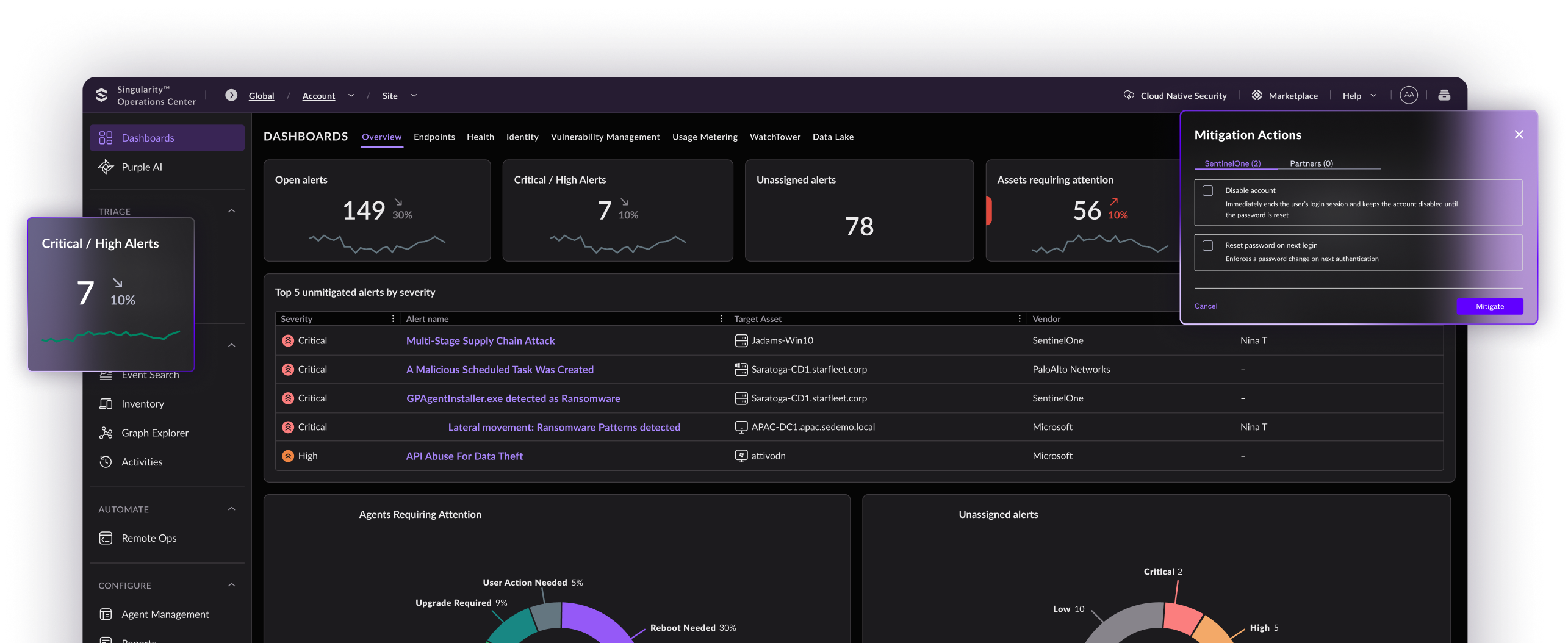
Task: Click the Graph Explorer icon in sidebar
Action: [x=106, y=433]
